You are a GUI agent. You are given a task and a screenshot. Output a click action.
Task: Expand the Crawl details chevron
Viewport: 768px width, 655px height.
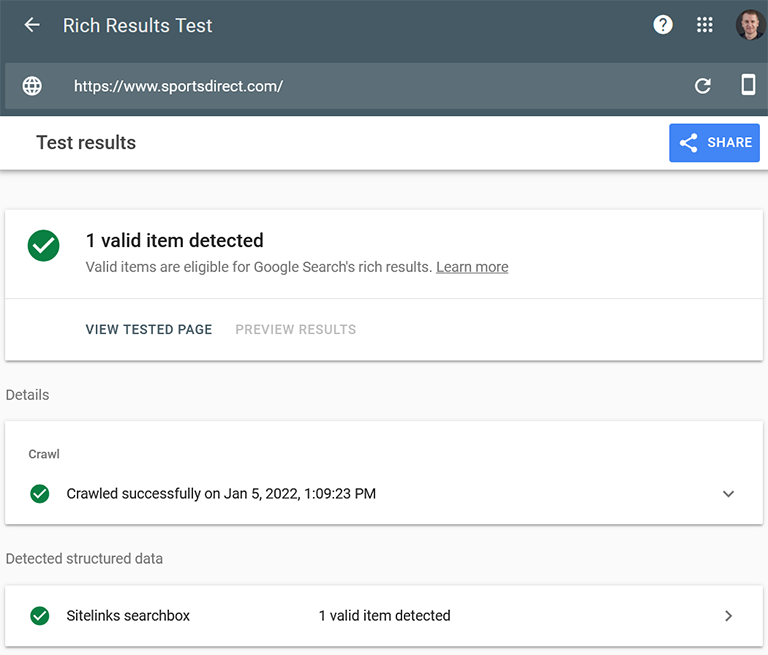coord(728,493)
